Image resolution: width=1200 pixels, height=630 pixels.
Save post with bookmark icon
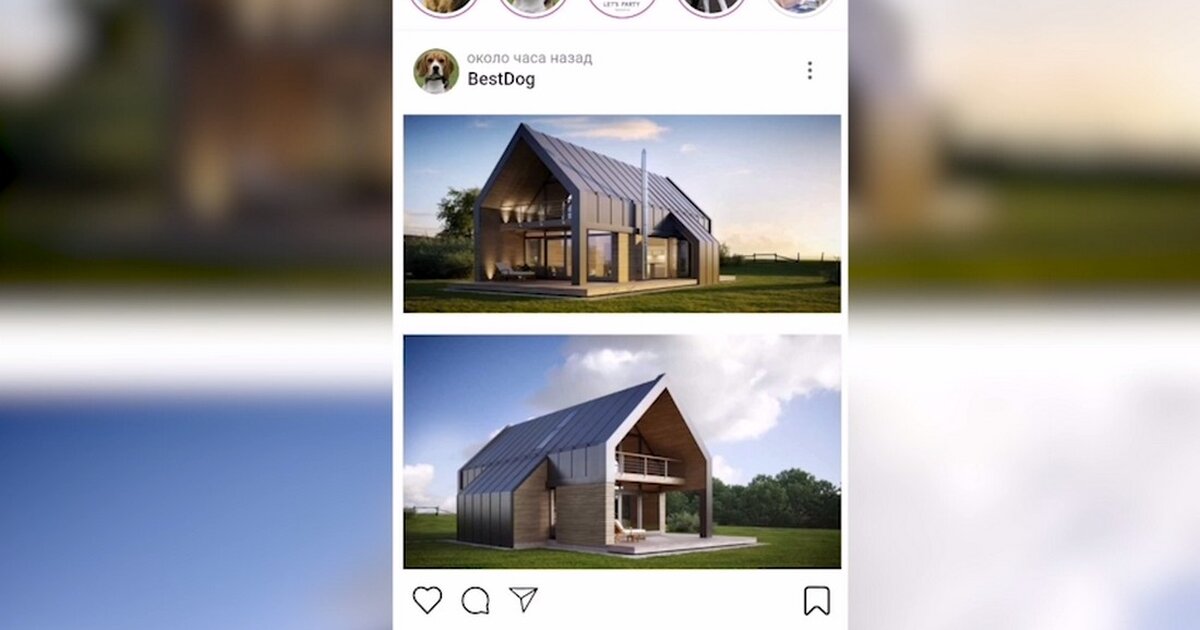pos(817,600)
